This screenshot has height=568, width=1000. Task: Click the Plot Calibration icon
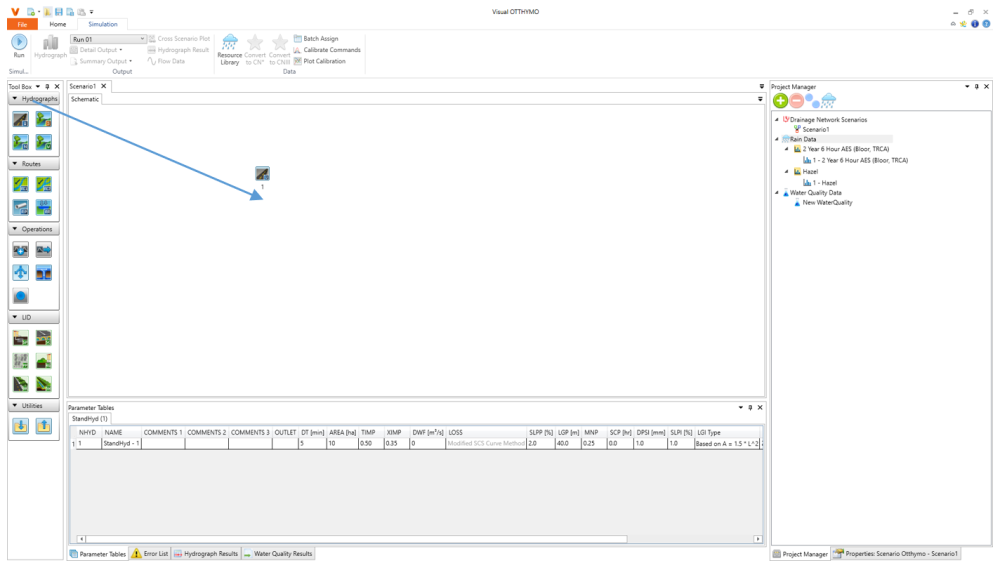[297, 61]
